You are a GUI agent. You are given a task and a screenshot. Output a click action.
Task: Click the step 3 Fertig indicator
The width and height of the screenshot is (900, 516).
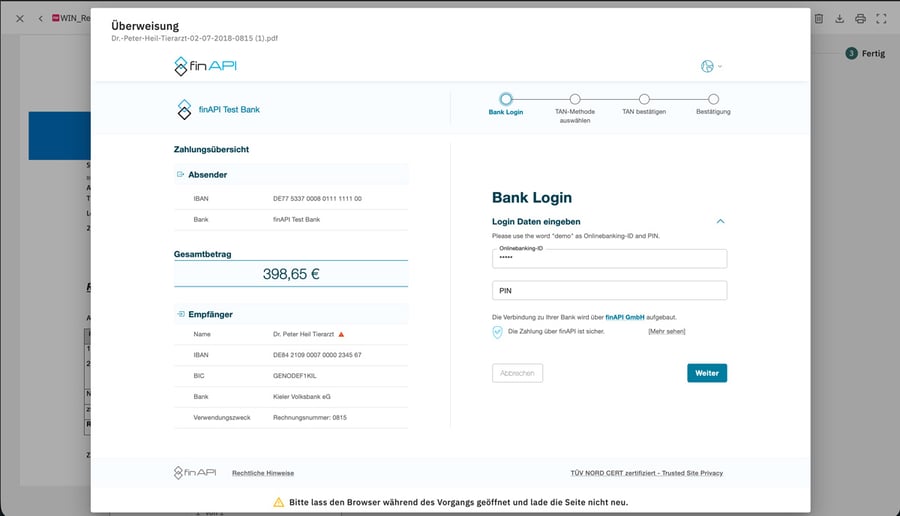click(866, 53)
